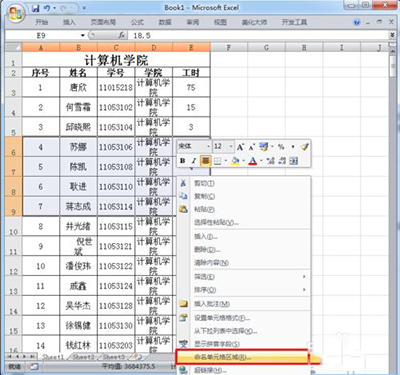
Task: Switch to 公式 ribbon tab
Action: 137,22
